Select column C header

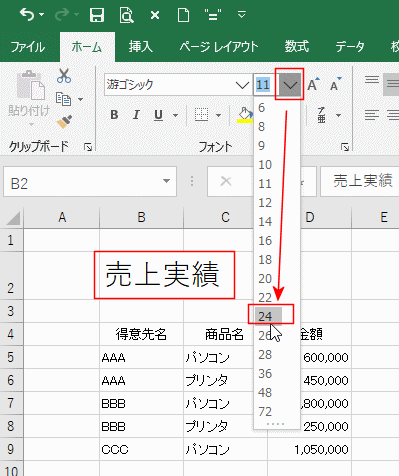point(225,218)
